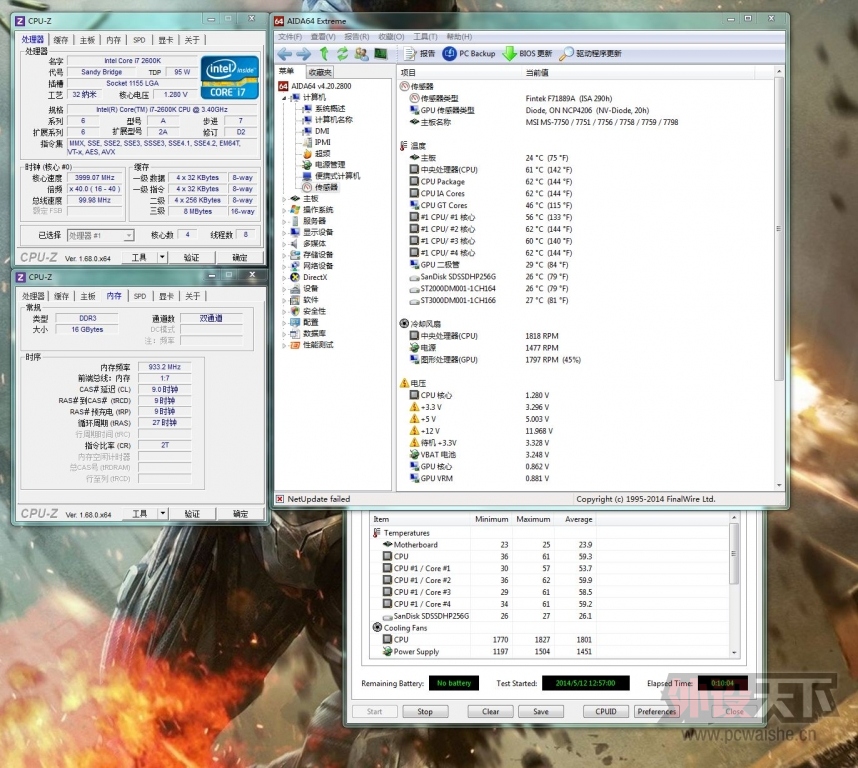Image resolution: width=858 pixels, height=768 pixels.
Task: Click BIOS 更新 green download arrow
Action: coord(527,54)
